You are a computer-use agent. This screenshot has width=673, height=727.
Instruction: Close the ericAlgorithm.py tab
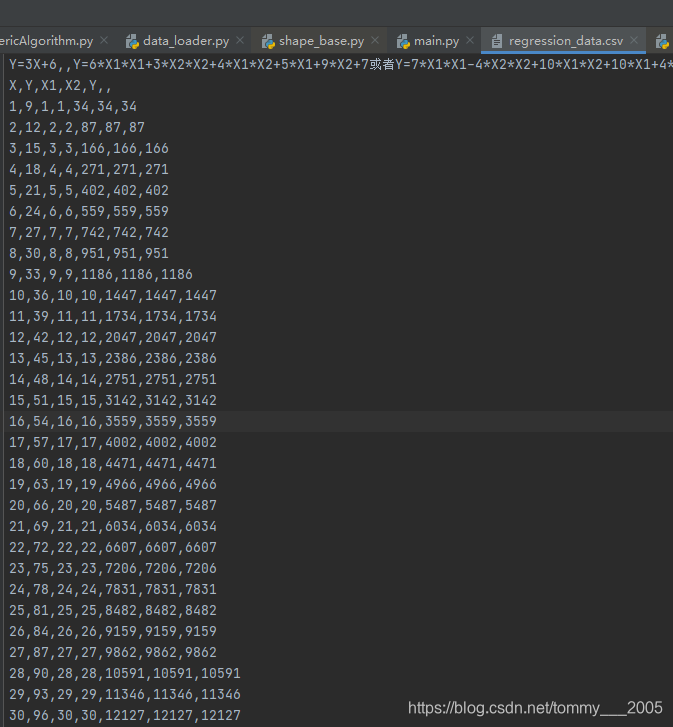(x=104, y=40)
